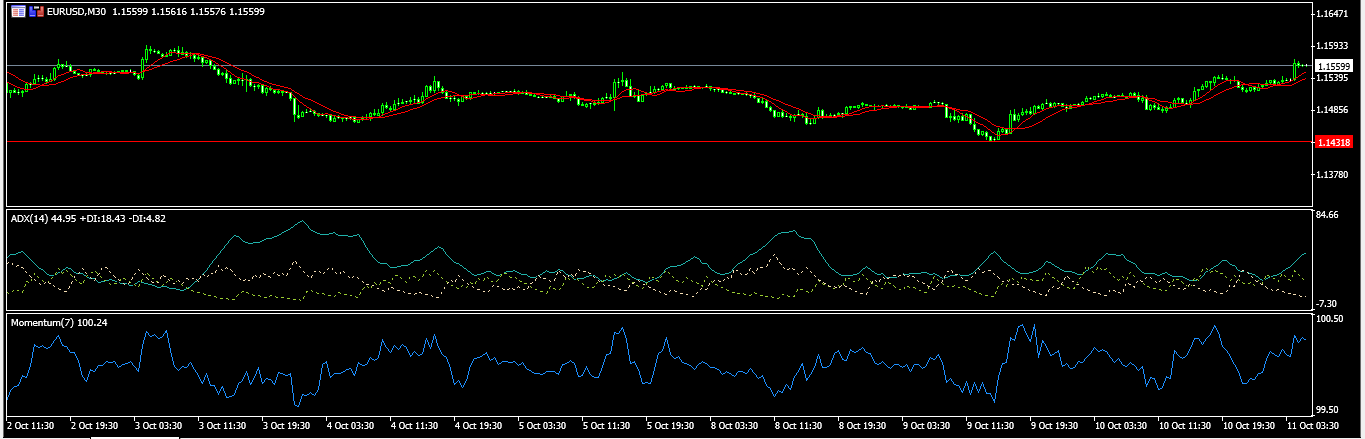Click the 100.50 Momentum scale value
This screenshot has width=1365, height=439.
click(x=1331, y=319)
